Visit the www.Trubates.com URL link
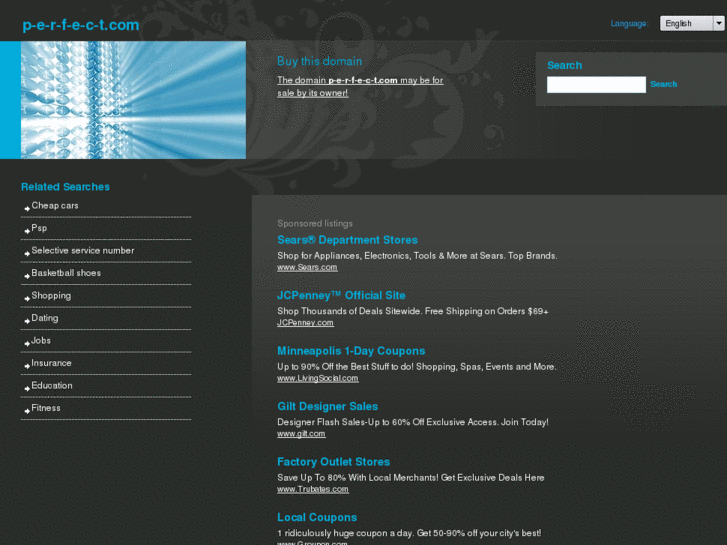Screen dimensions: 727x545 pos(312,489)
